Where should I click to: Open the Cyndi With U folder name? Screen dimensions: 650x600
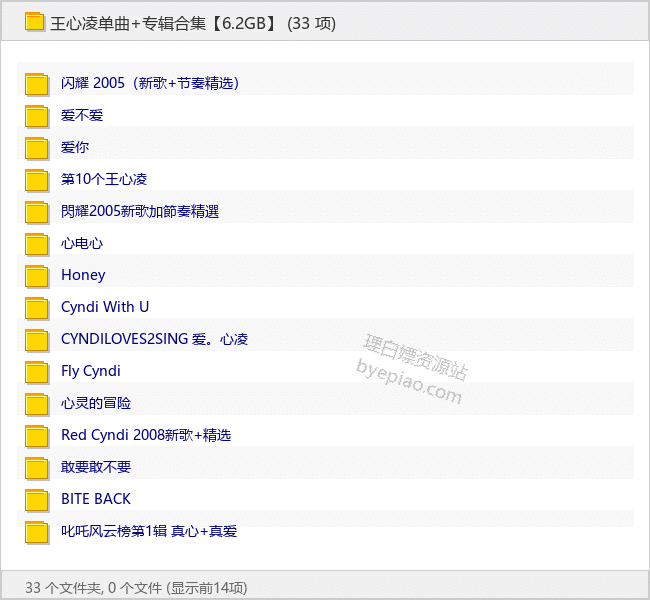[x=105, y=307]
